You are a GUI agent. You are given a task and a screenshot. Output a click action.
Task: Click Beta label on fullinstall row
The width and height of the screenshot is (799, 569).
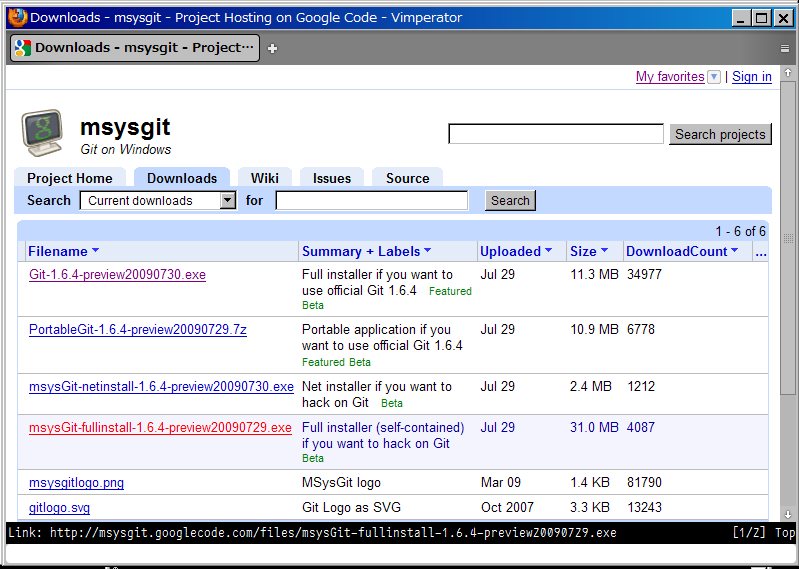click(x=312, y=458)
